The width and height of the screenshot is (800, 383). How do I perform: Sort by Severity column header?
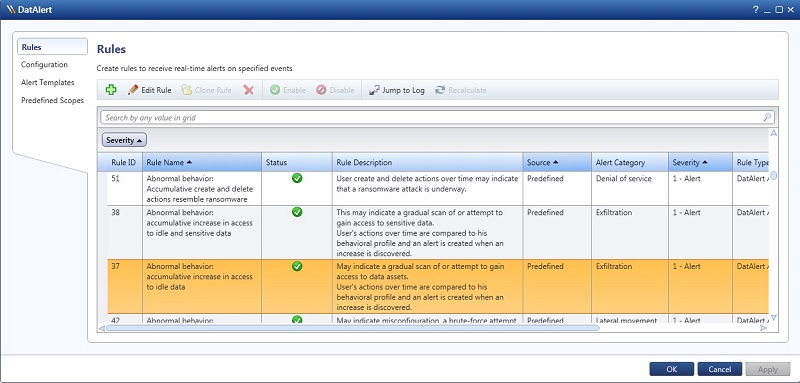[x=700, y=162]
